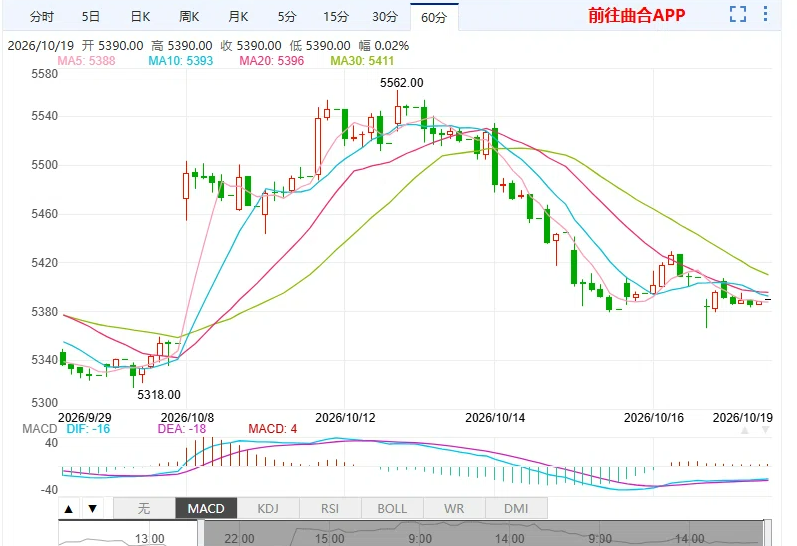Switch to the 分时 tab
The height and width of the screenshot is (546, 797).
(41, 17)
